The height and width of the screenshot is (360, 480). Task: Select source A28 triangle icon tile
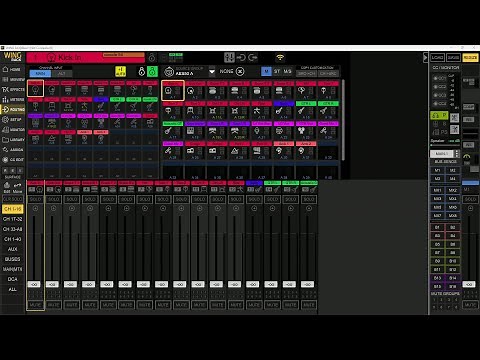click(x=239, y=151)
